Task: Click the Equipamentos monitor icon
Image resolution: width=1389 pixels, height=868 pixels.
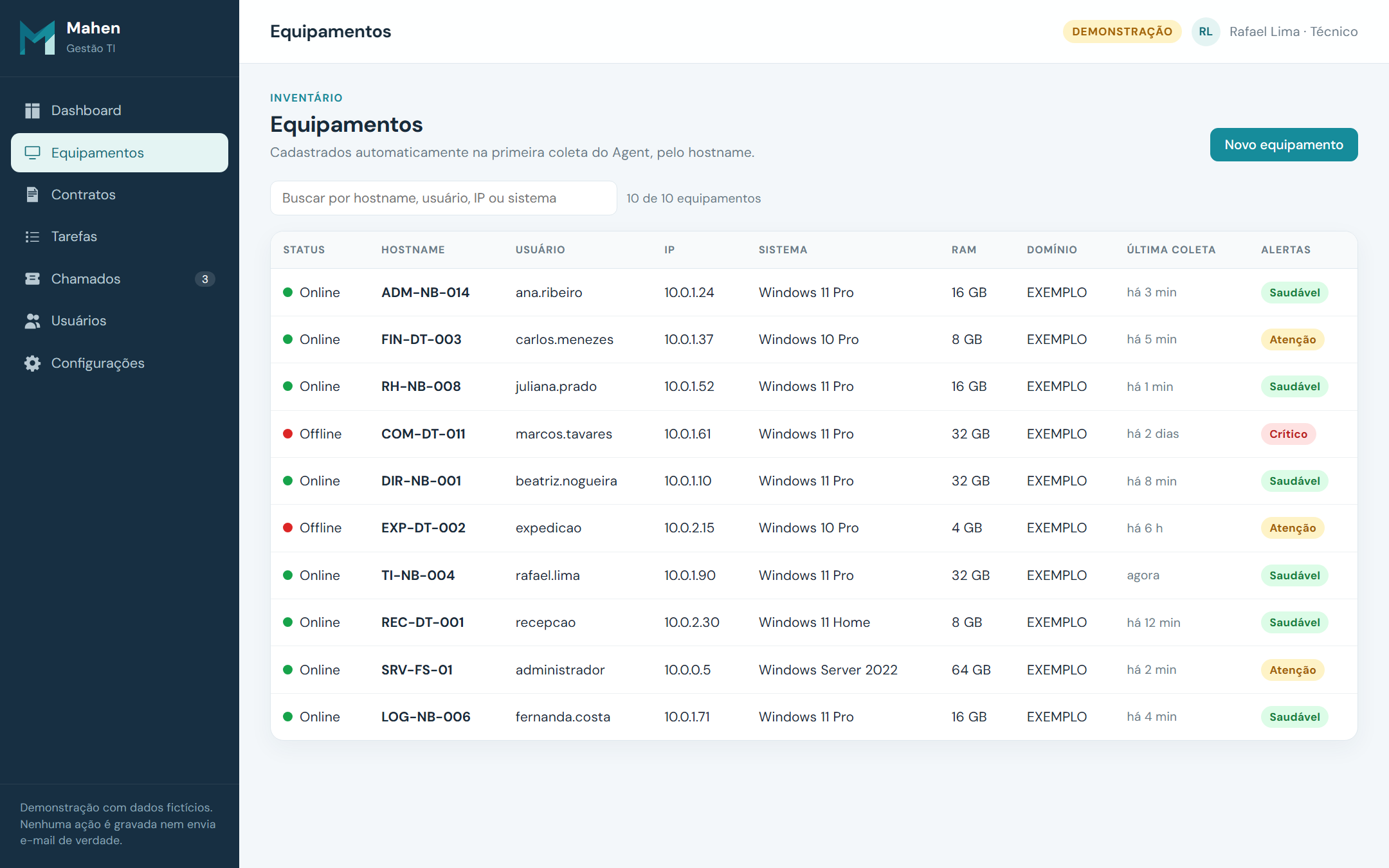Action: tap(32, 152)
